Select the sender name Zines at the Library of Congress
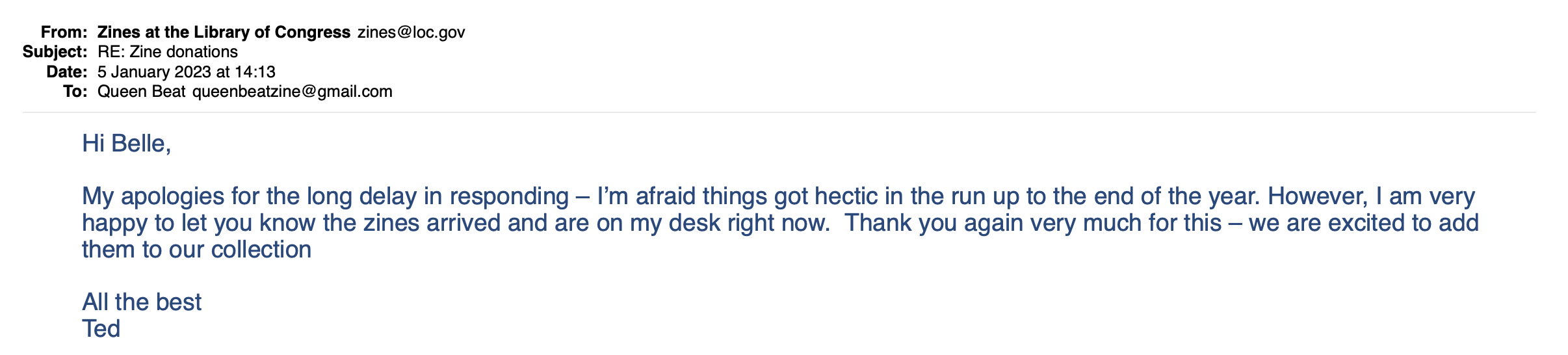 (x=224, y=33)
